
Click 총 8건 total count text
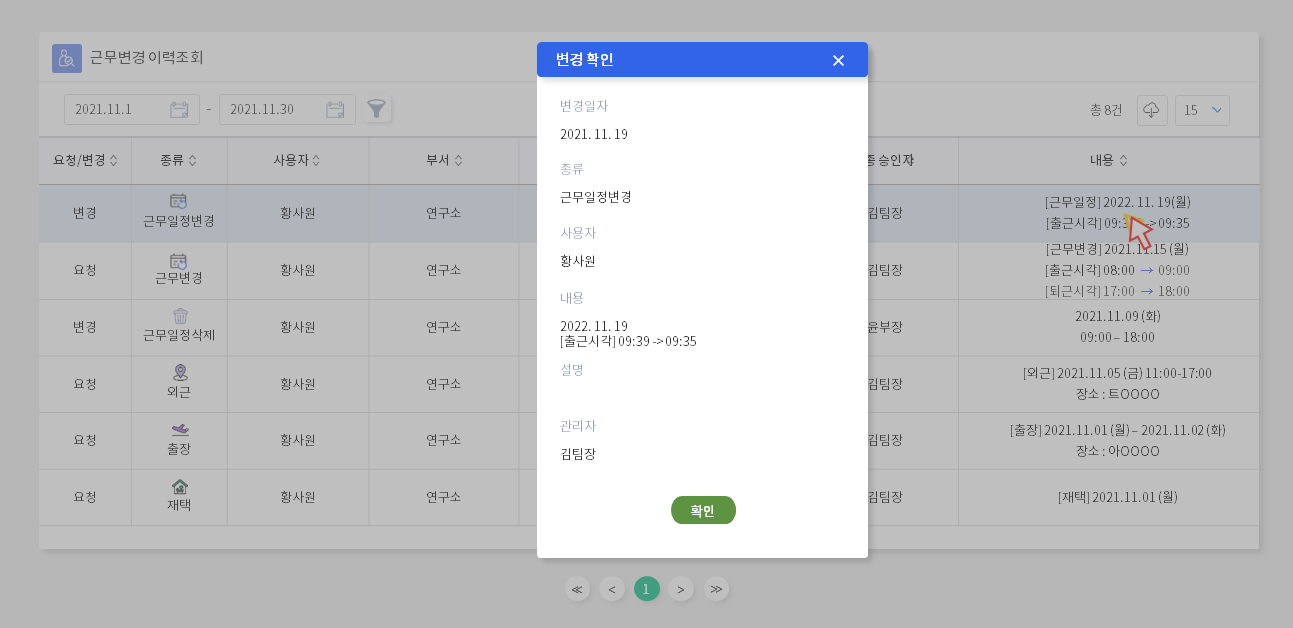click(x=1106, y=110)
